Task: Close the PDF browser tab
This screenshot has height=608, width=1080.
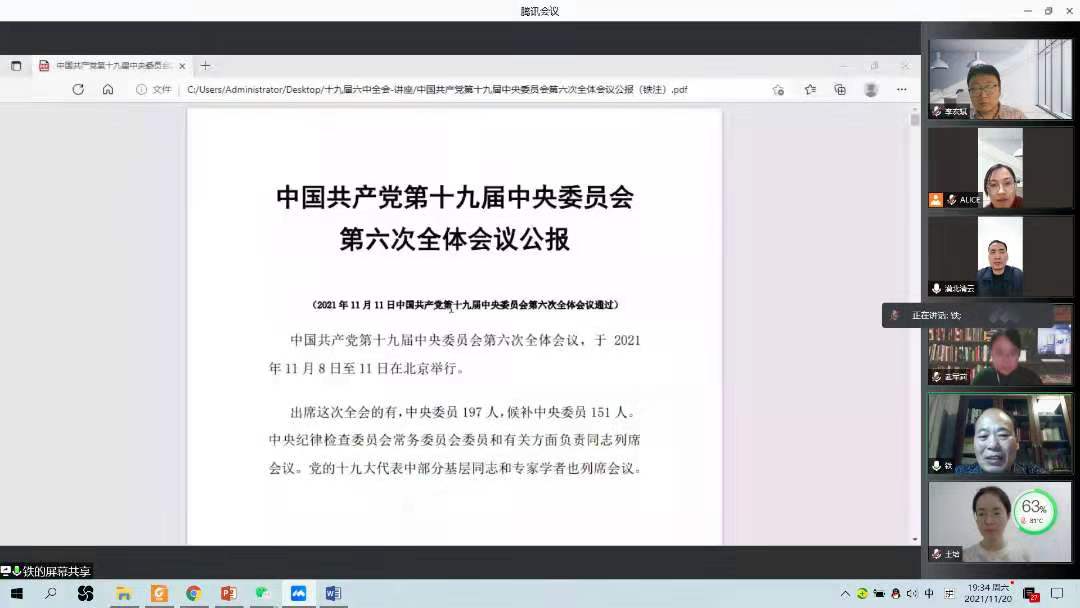Action: point(182,65)
